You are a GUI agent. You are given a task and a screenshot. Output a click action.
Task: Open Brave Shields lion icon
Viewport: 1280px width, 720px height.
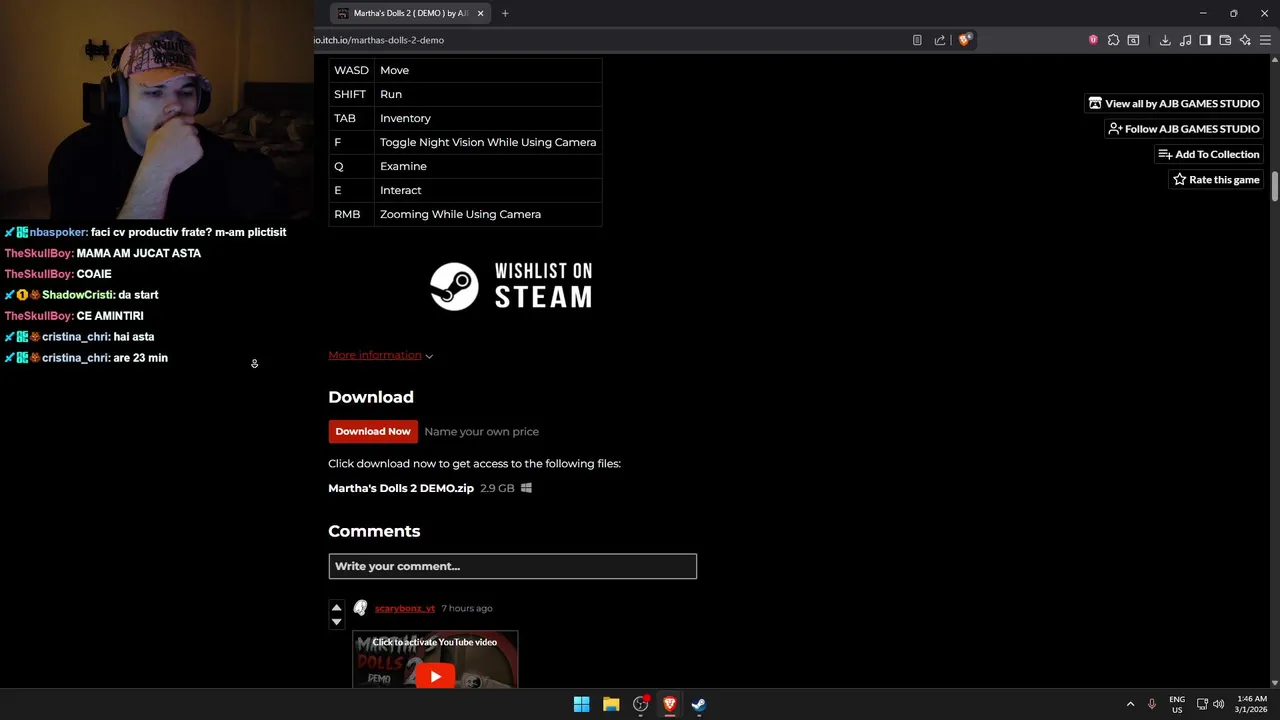point(964,40)
